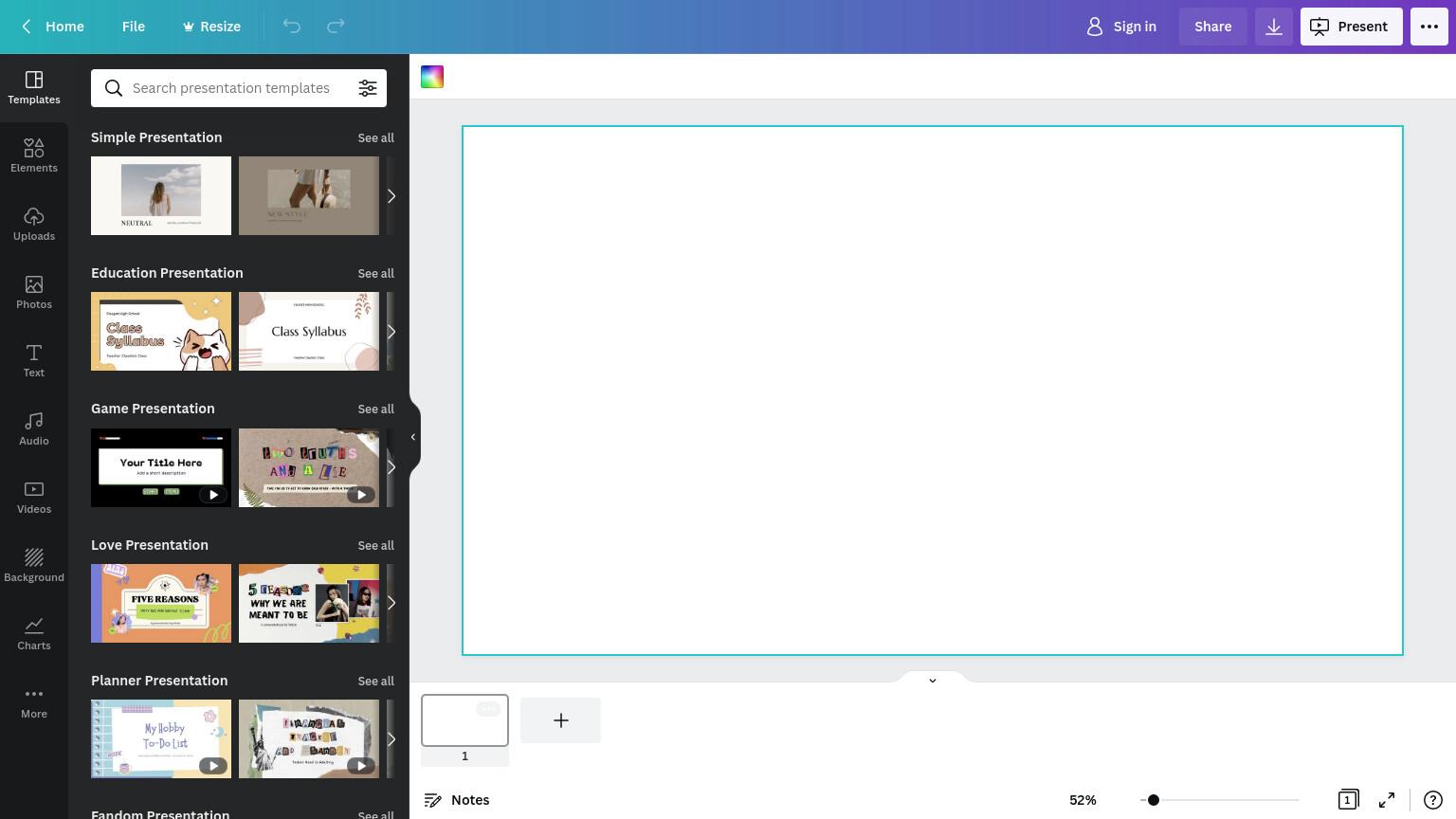
Task: Open the Background sidebar panel
Action: [x=34, y=565]
